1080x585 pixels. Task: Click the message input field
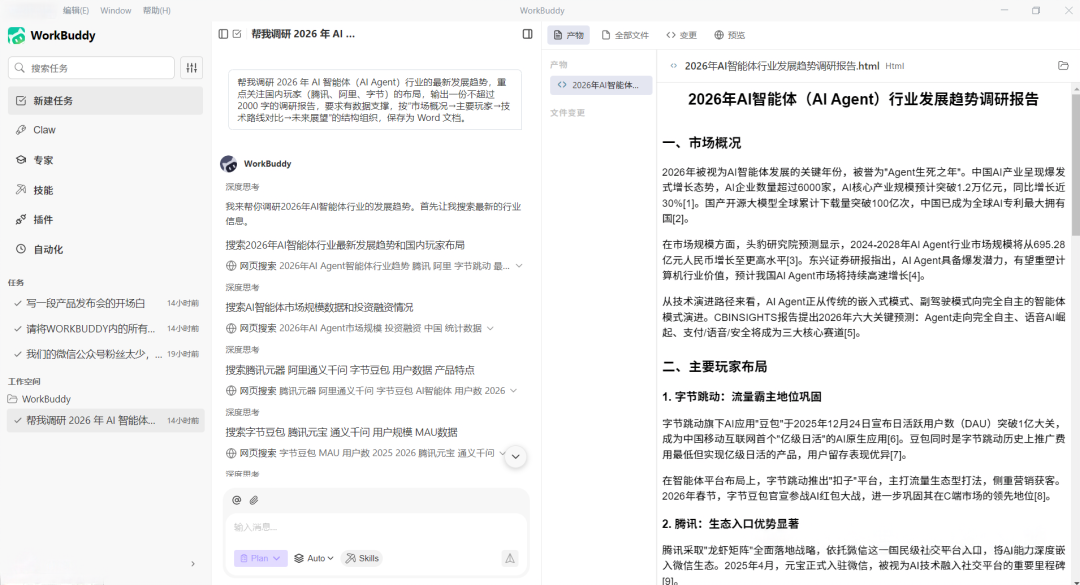click(x=376, y=527)
